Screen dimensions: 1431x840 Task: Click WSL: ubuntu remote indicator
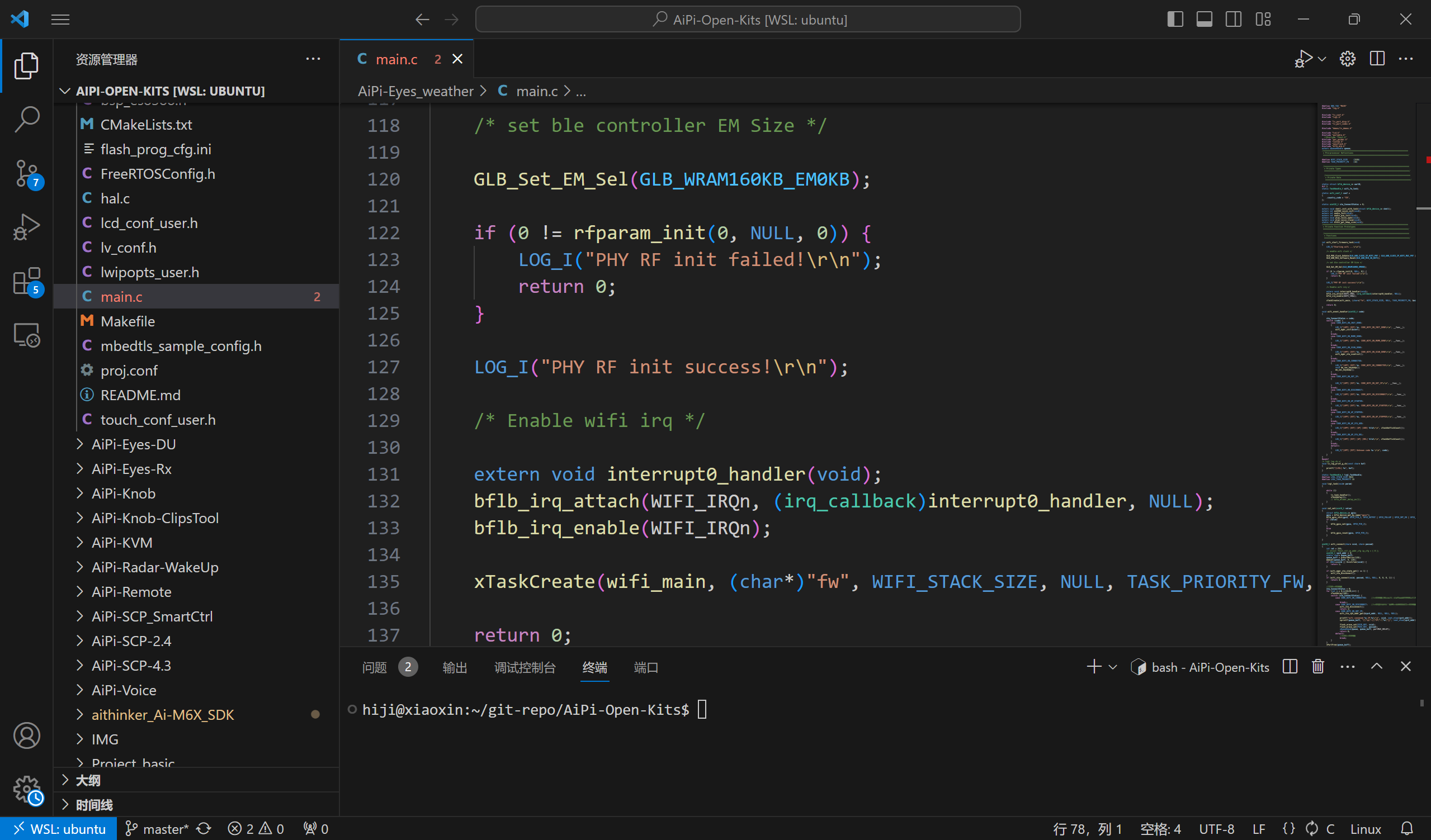pyautogui.click(x=59, y=829)
